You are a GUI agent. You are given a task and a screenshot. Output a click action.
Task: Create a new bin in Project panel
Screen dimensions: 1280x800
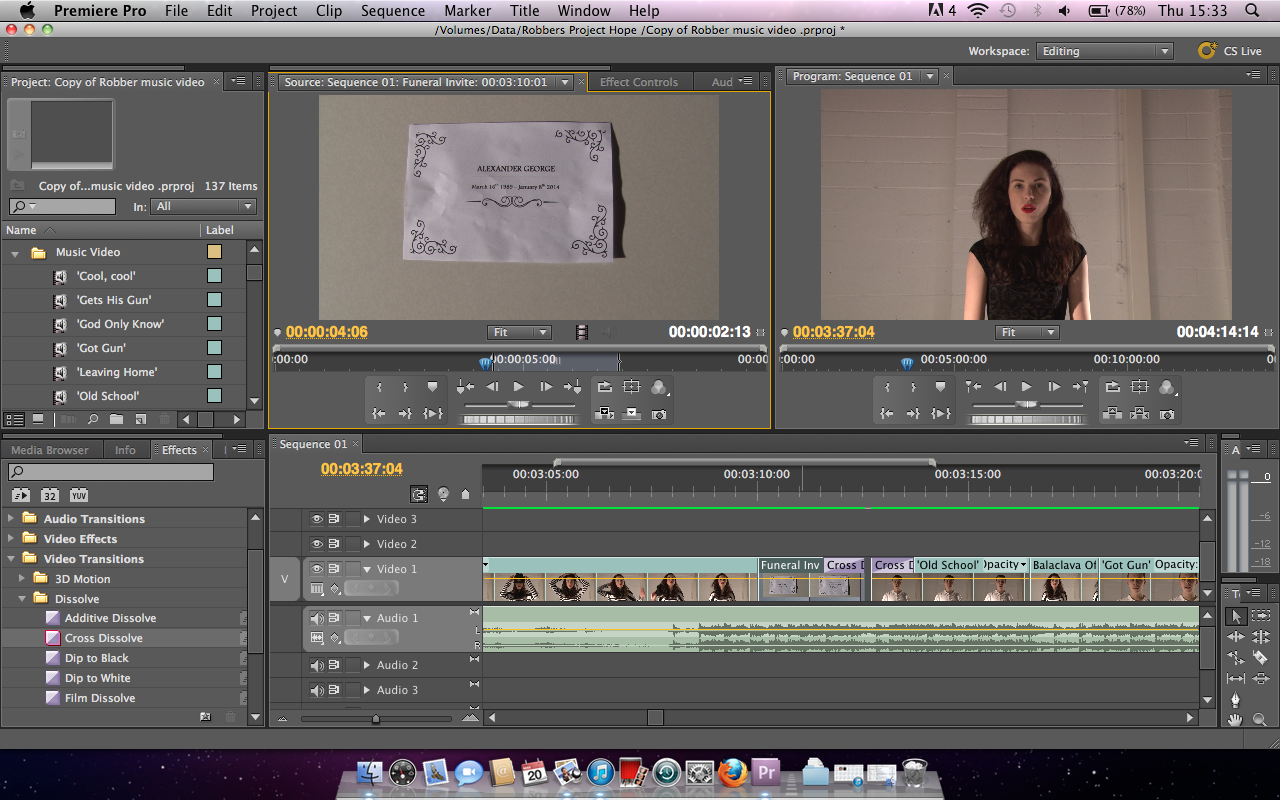pyautogui.click(x=116, y=419)
